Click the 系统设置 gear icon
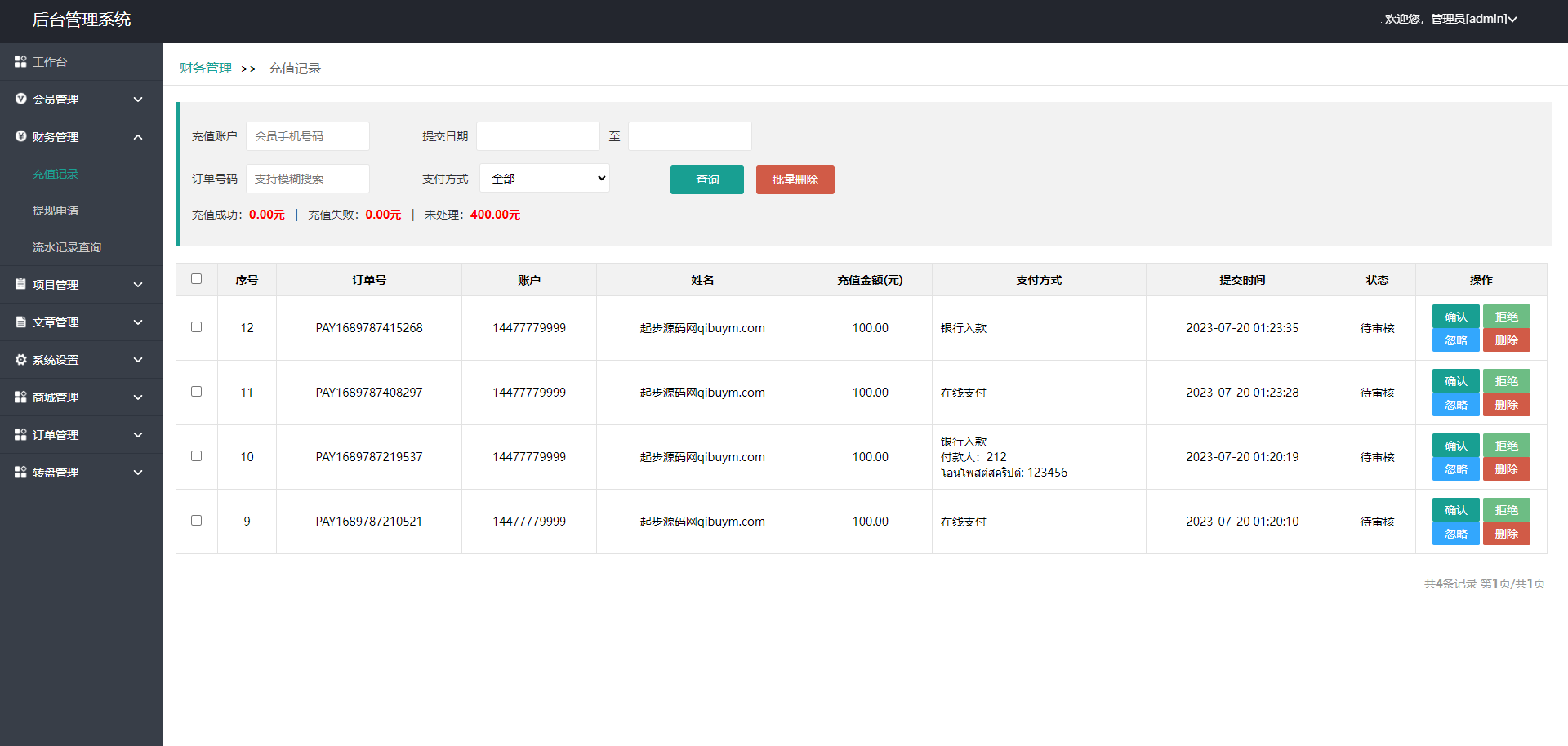Screen dimensions: 1568x746 pyautogui.click(x=20, y=359)
